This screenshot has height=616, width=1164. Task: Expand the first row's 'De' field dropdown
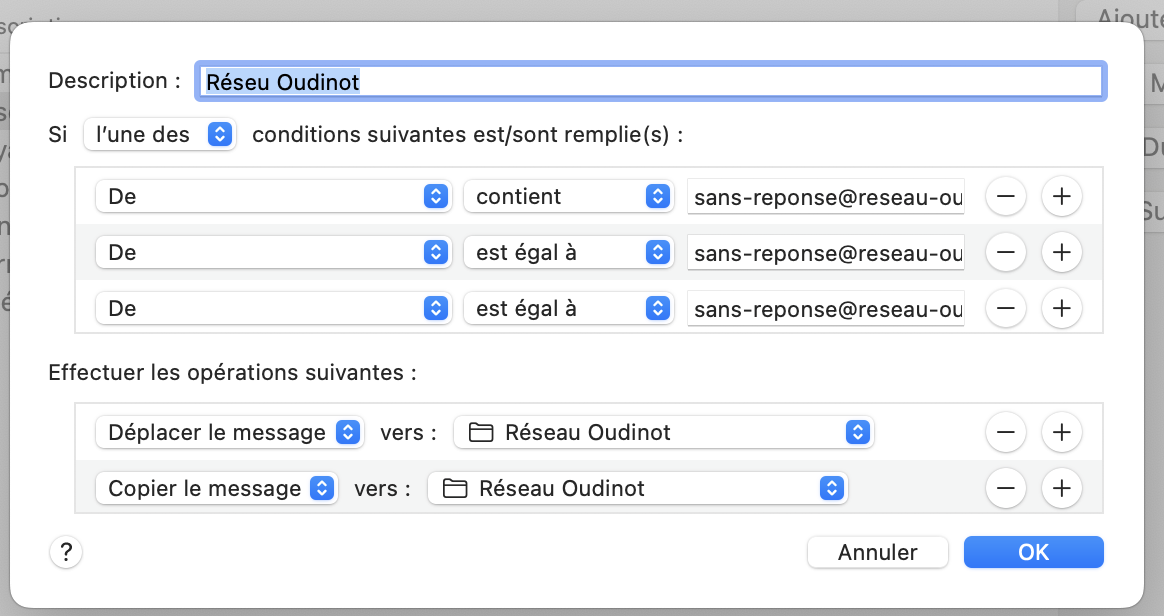[x=270, y=197]
